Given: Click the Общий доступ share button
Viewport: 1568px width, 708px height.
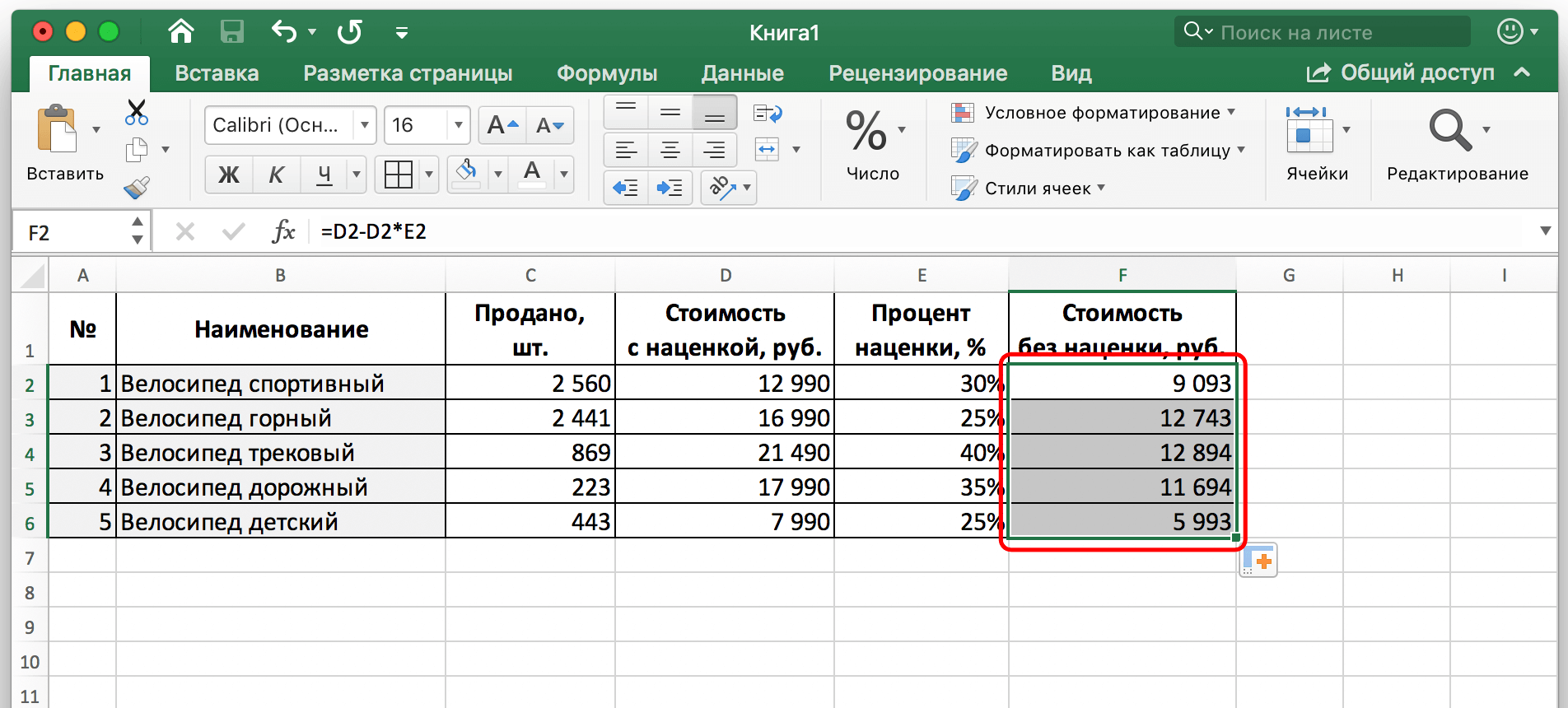Looking at the screenshot, I should 1401,72.
